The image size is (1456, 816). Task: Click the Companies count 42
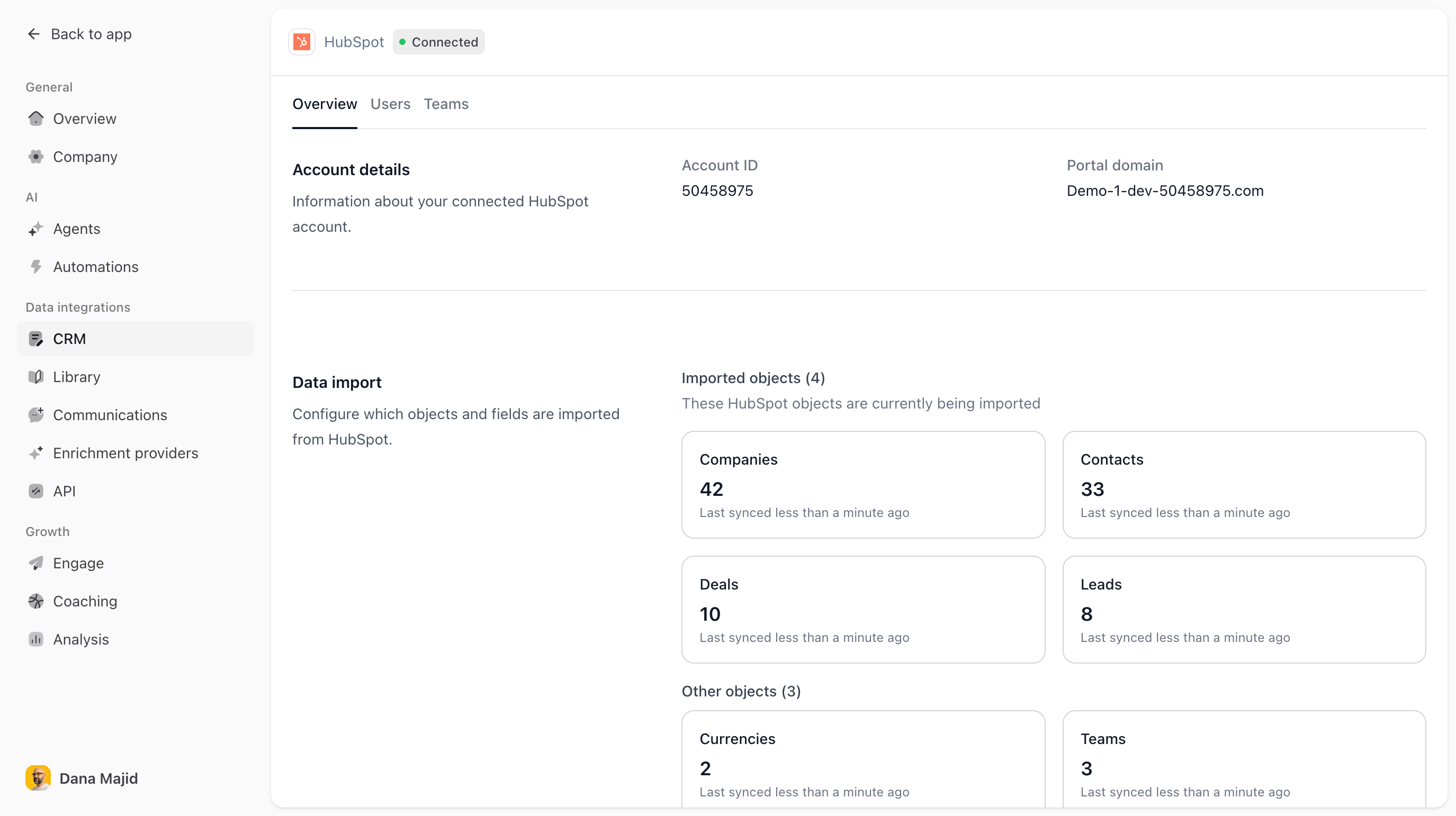pos(711,489)
